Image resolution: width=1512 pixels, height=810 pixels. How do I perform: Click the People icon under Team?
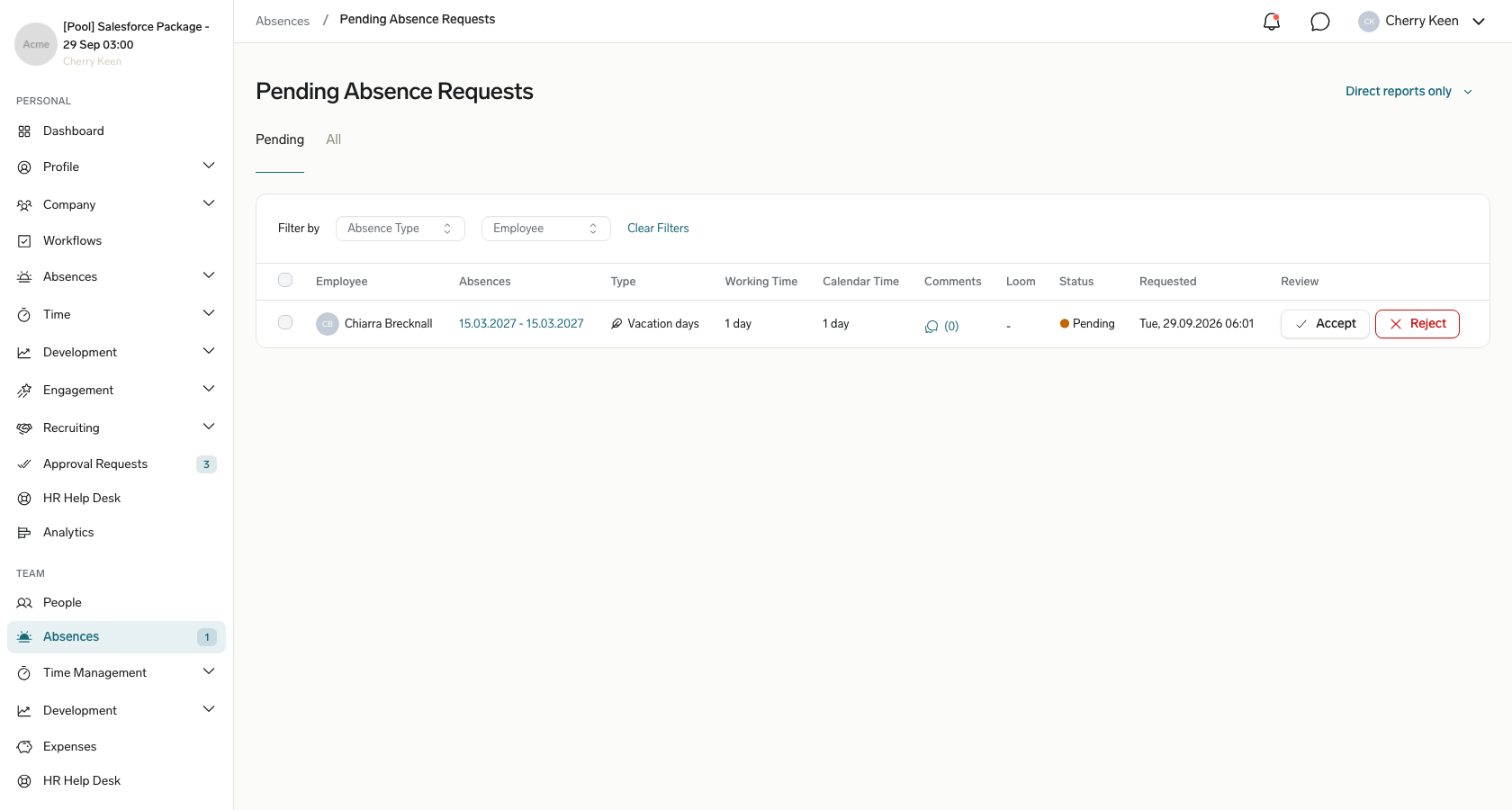point(24,603)
